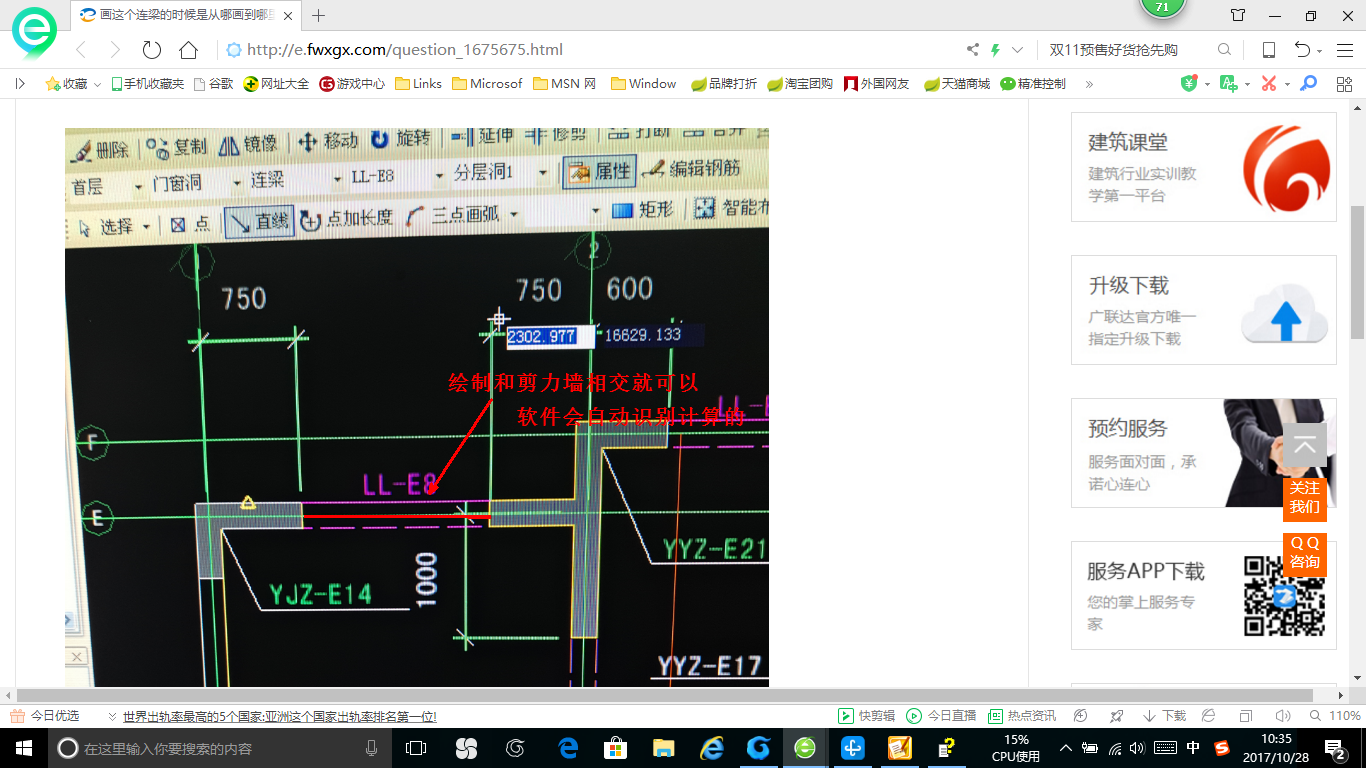Refresh the current page

[x=152, y=50]
